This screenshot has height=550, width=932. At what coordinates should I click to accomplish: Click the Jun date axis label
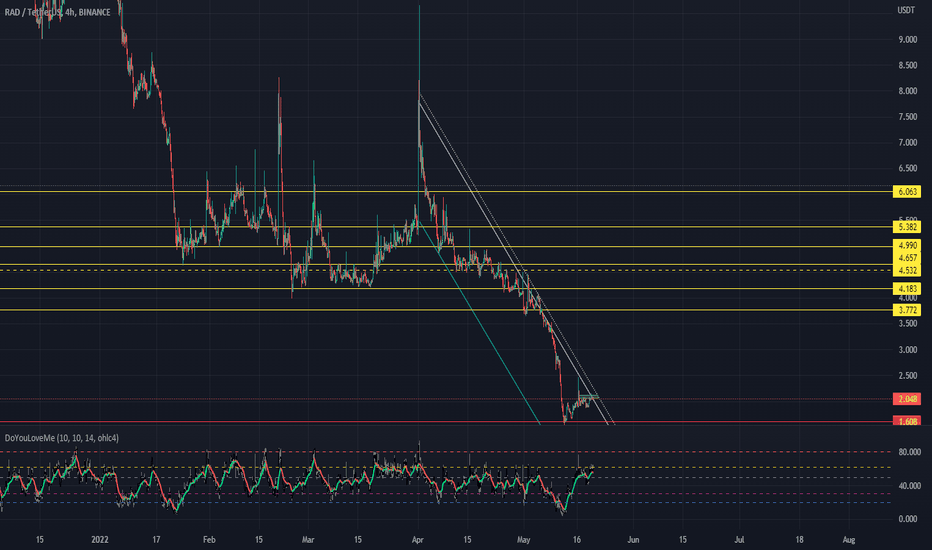pos(633,540)
